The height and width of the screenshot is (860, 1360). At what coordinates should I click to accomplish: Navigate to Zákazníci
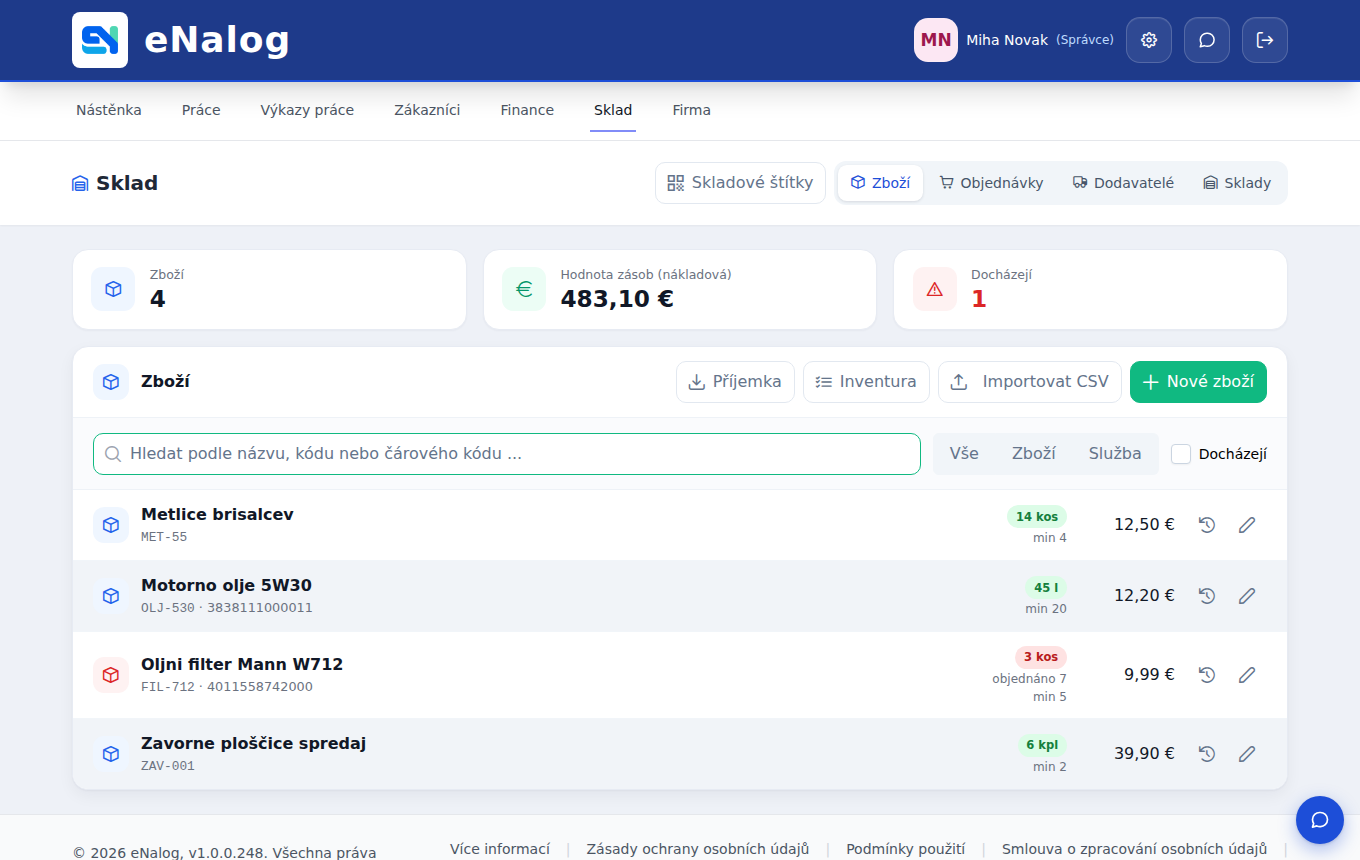[427, 110]
